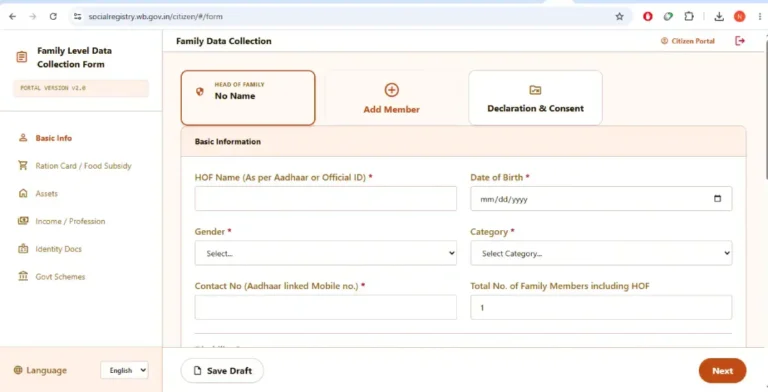Click the Identity Docs badge icon
Screen dimensions: 768x392
(x=23, y=249)
